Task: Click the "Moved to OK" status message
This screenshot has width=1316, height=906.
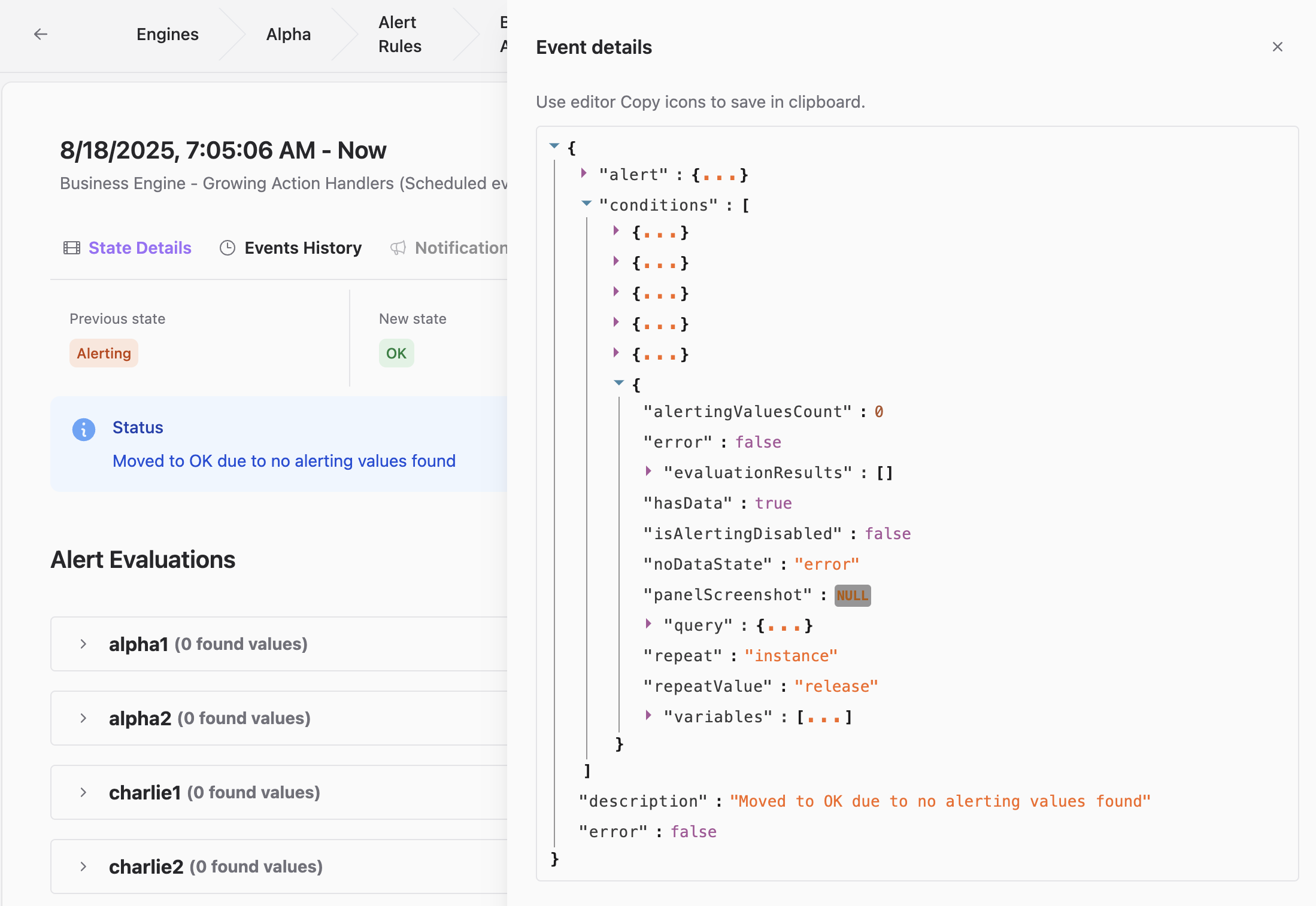Action: 284,461
